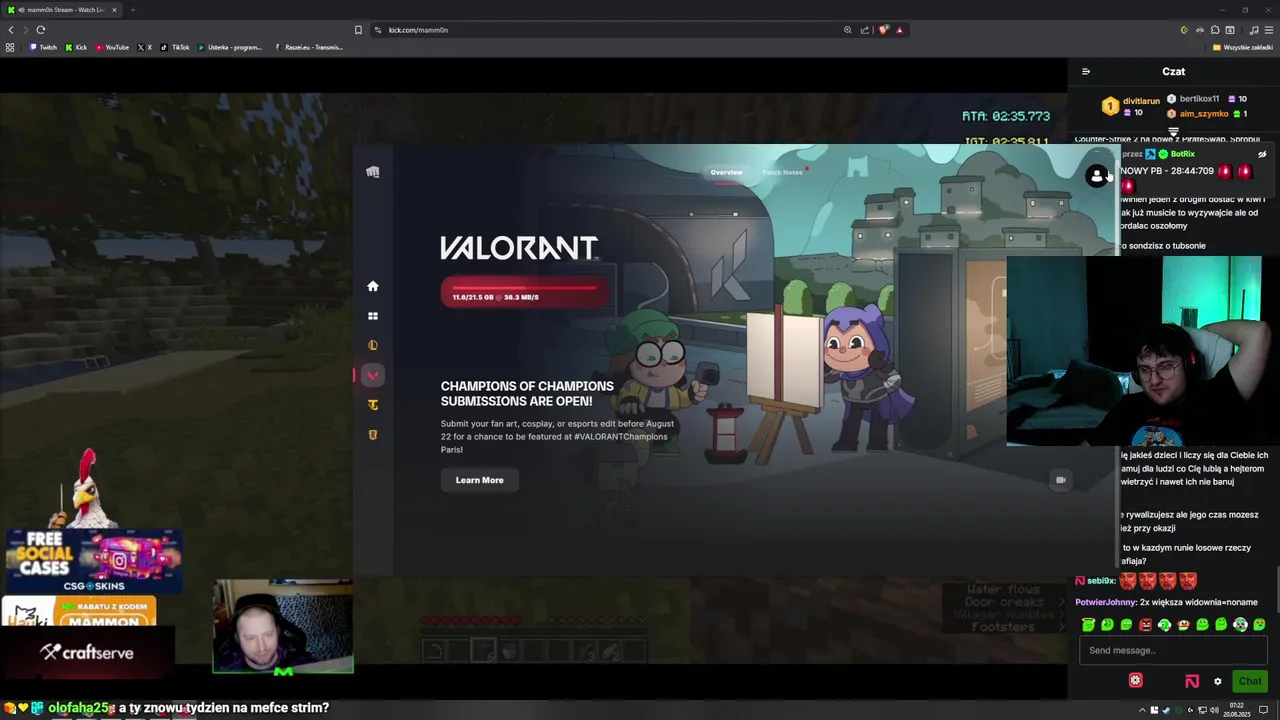1280x720 pixels.
Task: Open the Windows notification center
Action: click(x=1263, y=710)
